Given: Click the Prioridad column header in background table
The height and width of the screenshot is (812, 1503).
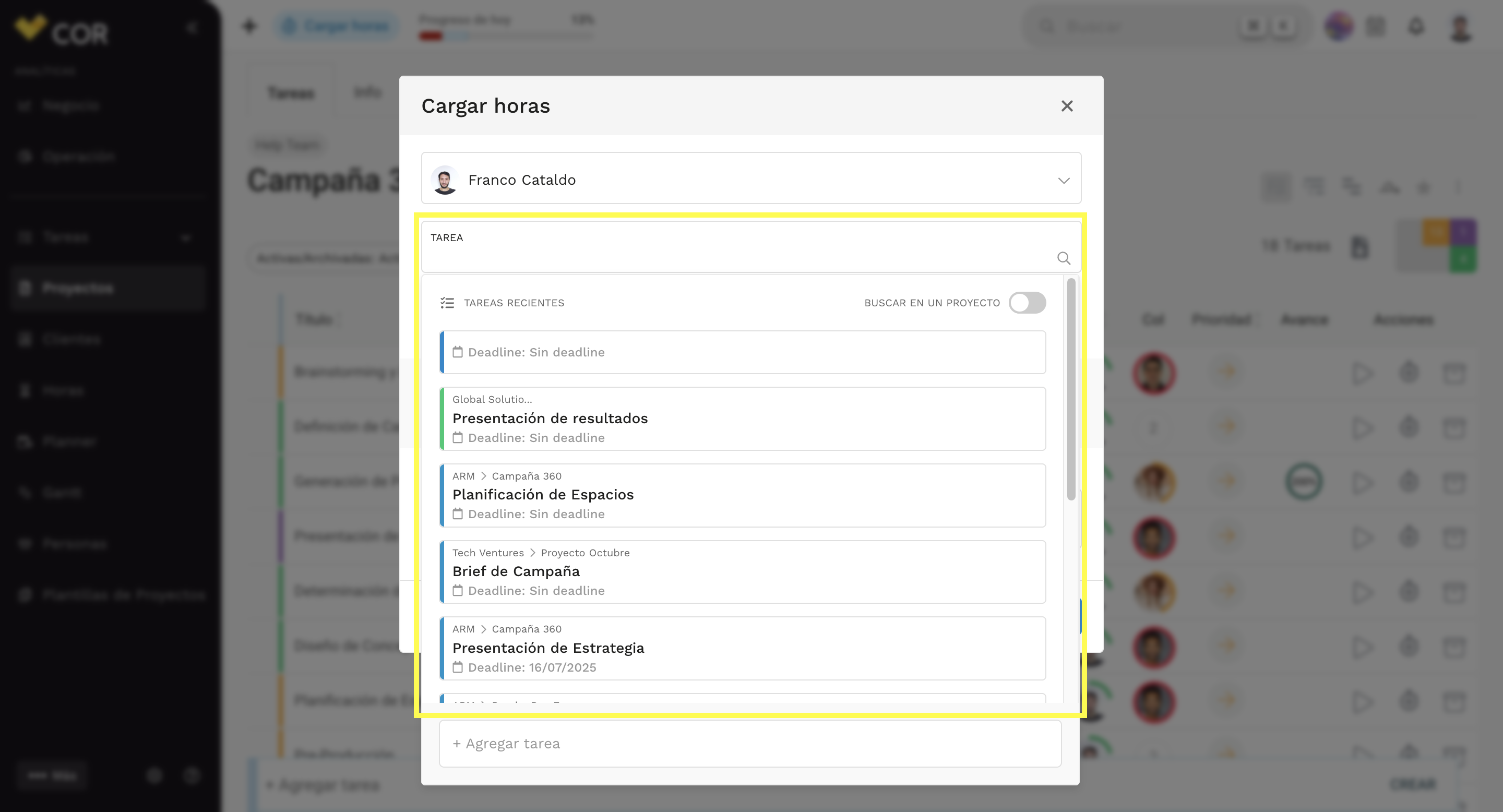Looking at the screenshot, I should [x=1222, y=319].
